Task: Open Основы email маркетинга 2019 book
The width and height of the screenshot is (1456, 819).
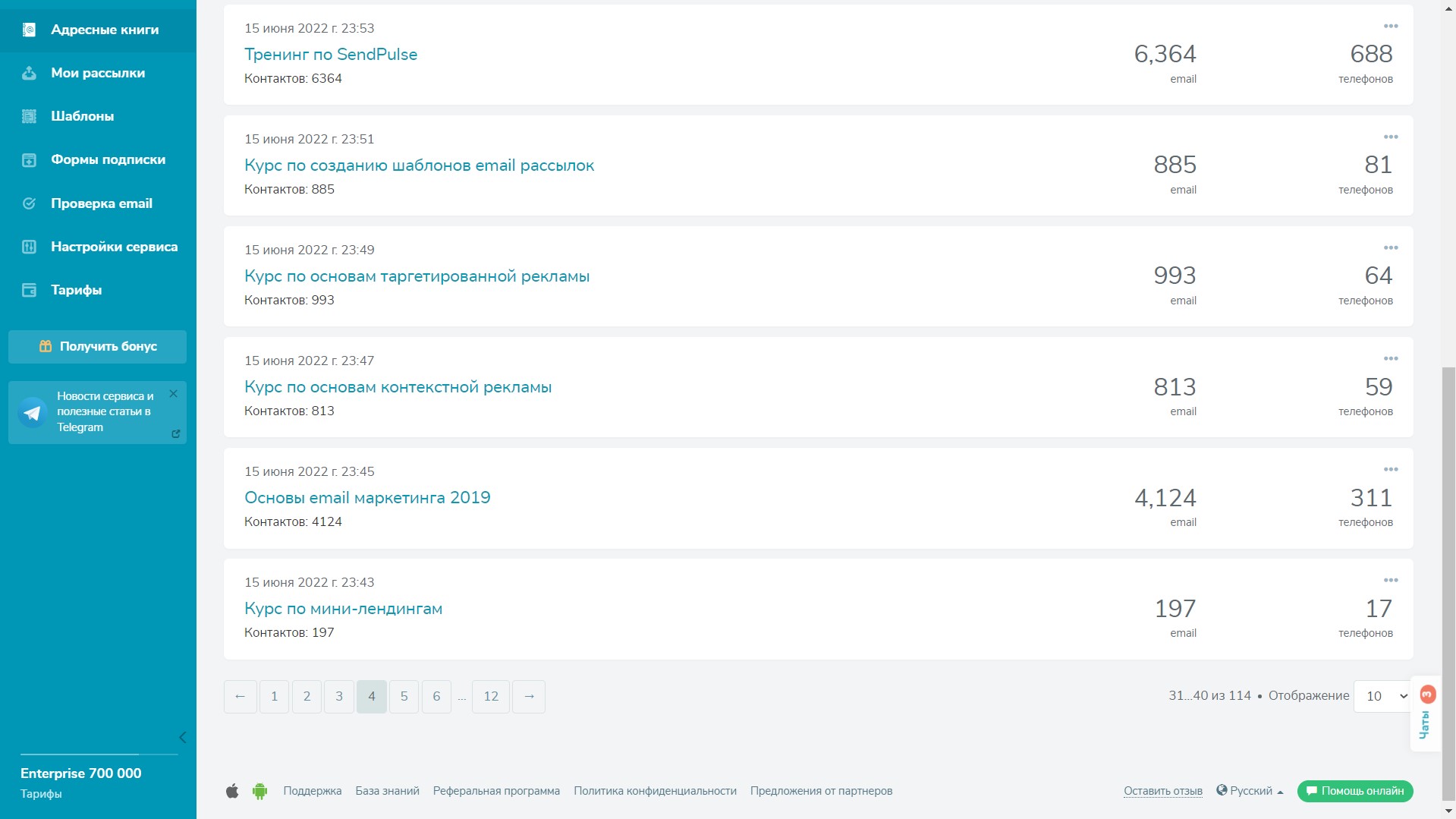Action: [x=367, y=498]
